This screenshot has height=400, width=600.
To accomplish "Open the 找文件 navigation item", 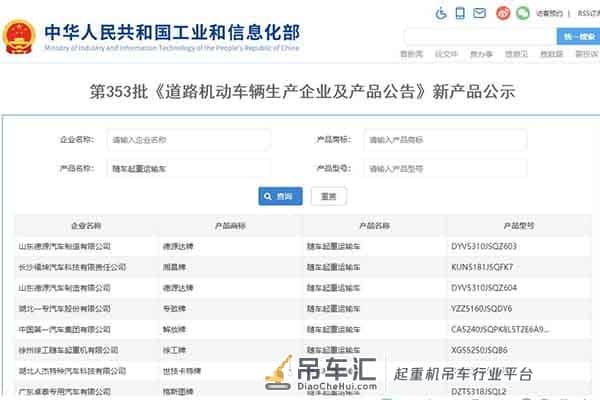I will (446, 54).
